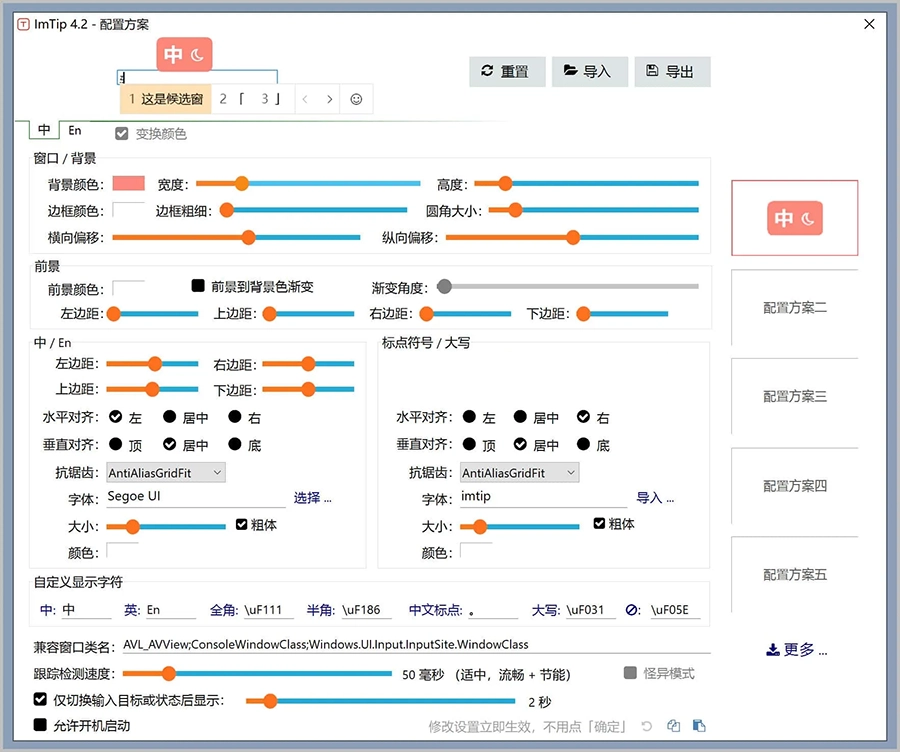Open the 抗锯齿 dropdown under 中 / En

click(x=166, y=472)
